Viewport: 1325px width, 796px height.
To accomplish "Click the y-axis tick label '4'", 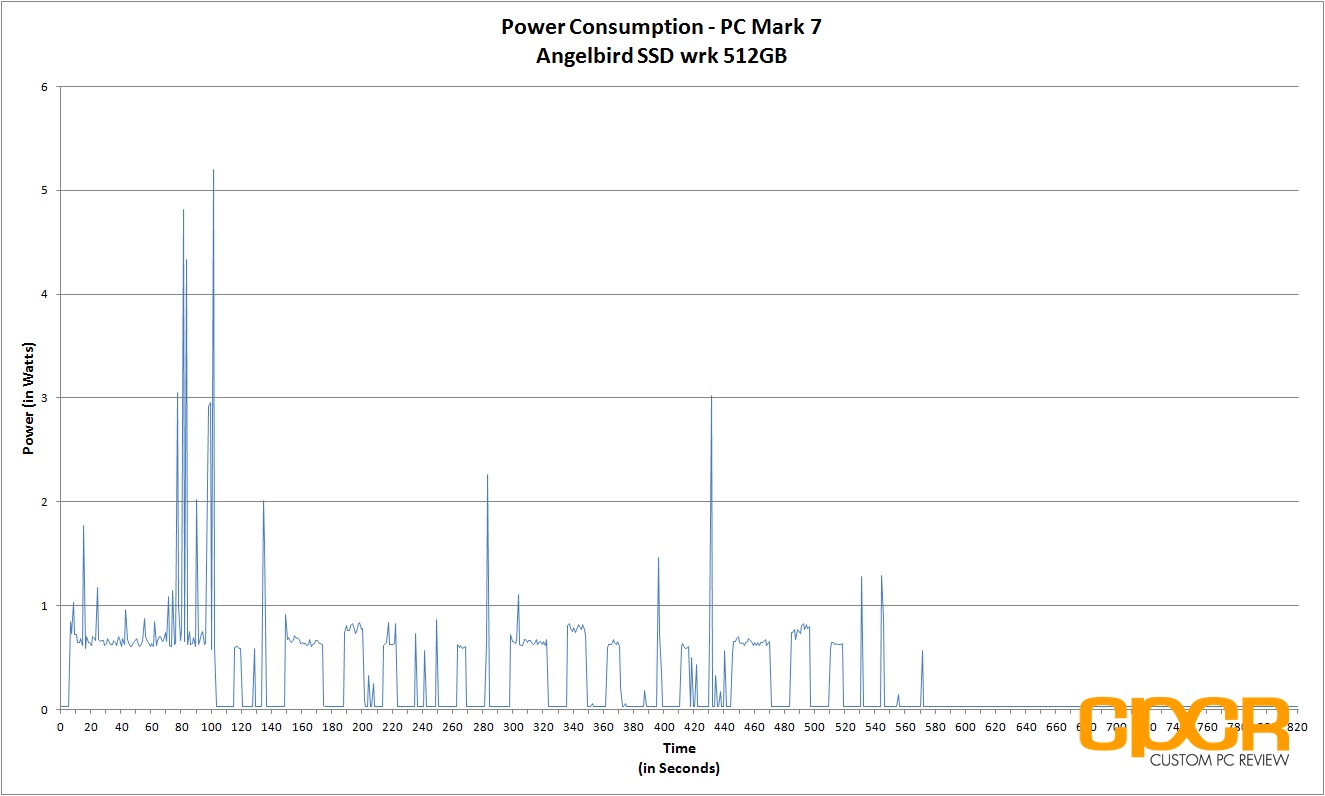I will pyautogui.click(x=45, y=294).
